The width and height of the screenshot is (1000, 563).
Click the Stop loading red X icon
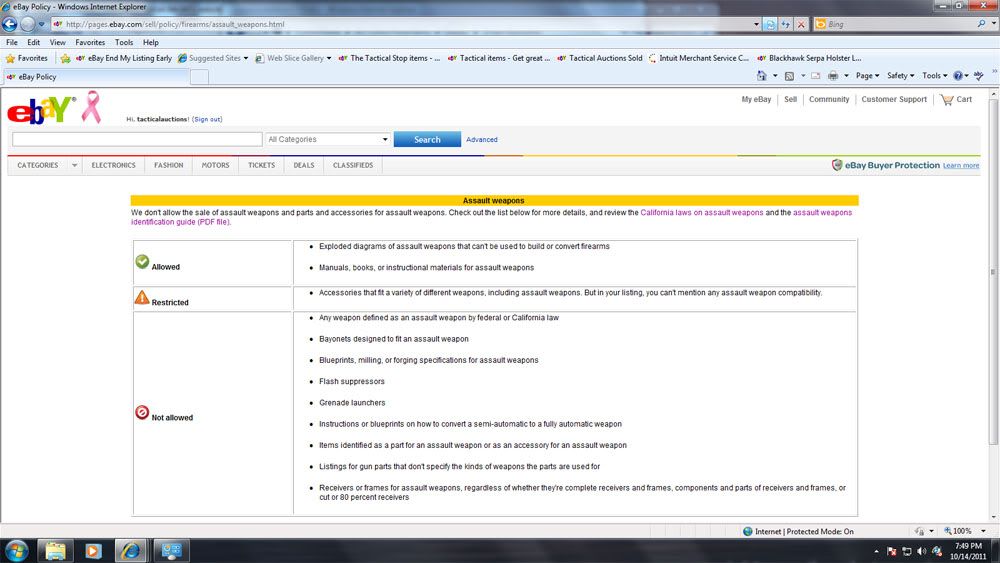(801, 24)
